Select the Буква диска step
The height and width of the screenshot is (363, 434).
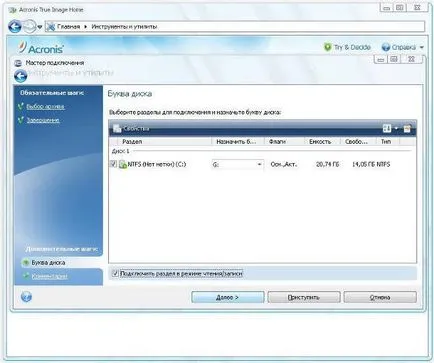tap(48, 263)
